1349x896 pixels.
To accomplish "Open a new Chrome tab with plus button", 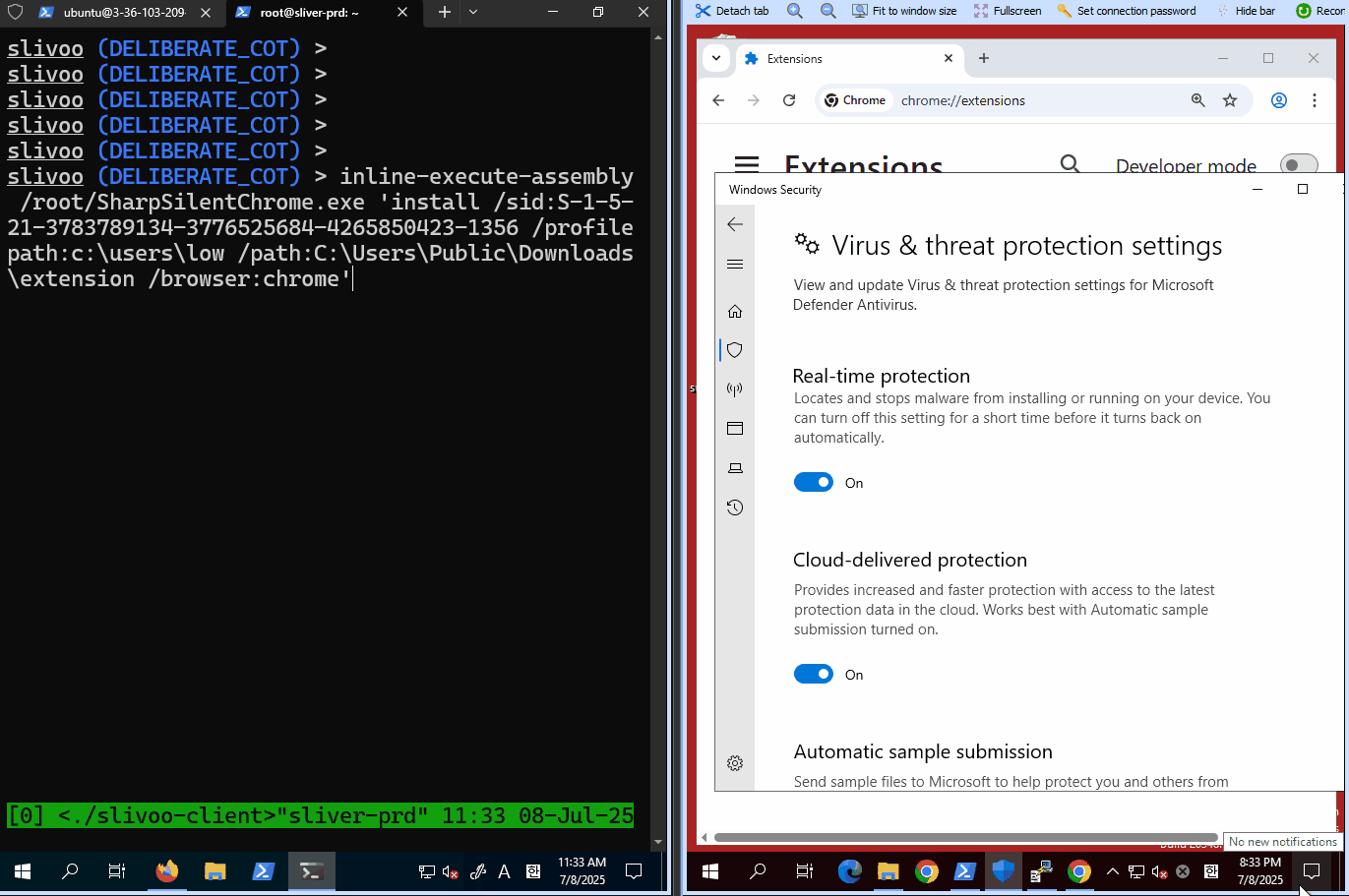I will click(984, 58).
